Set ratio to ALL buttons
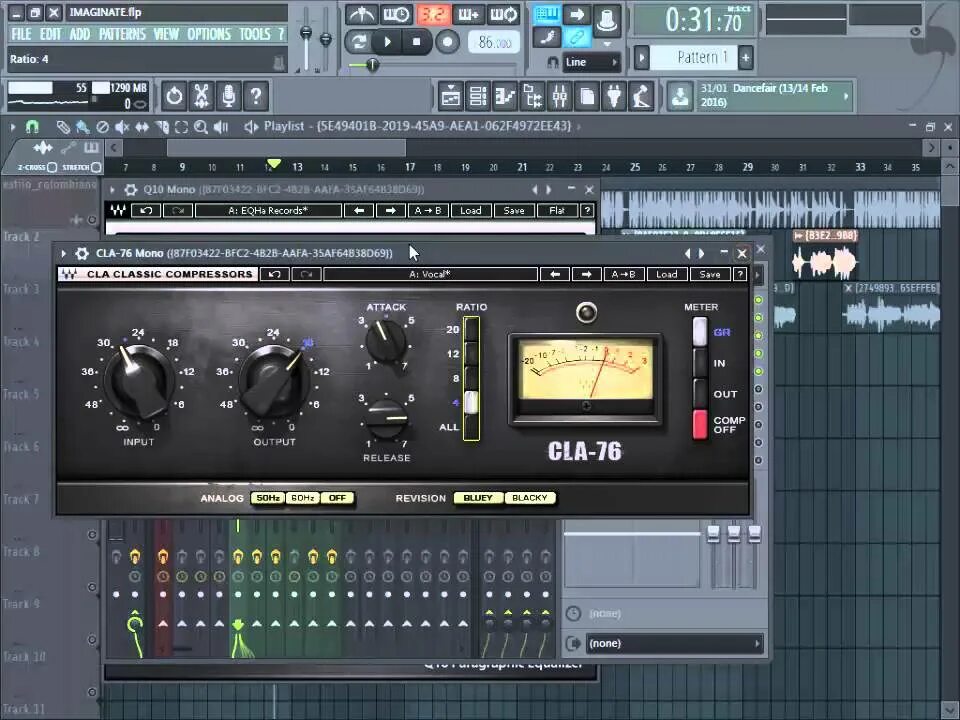This screenshot has height=720, width=960. coord(471,427)
